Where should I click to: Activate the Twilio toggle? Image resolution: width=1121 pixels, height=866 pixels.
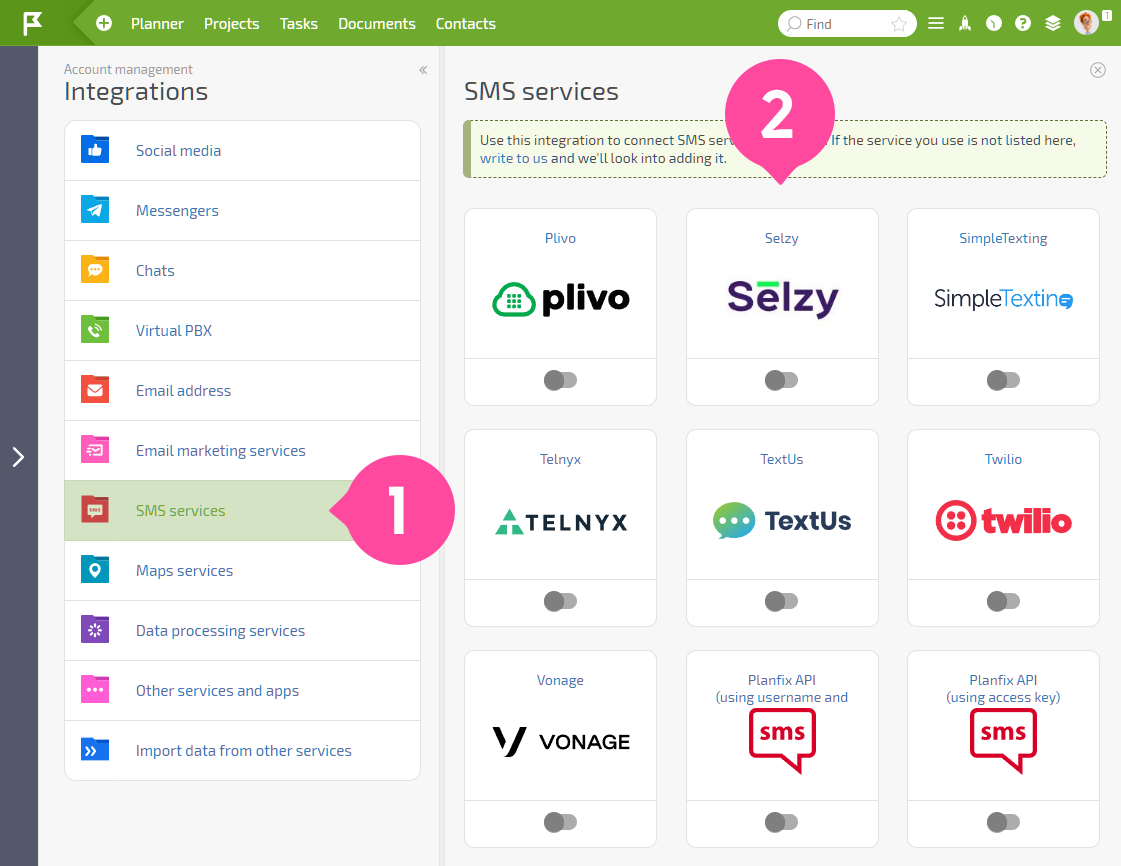1003,601
